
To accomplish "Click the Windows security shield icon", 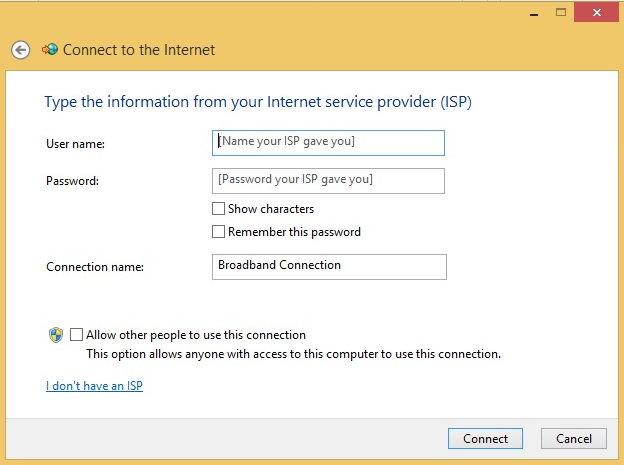I will point(56,335).
